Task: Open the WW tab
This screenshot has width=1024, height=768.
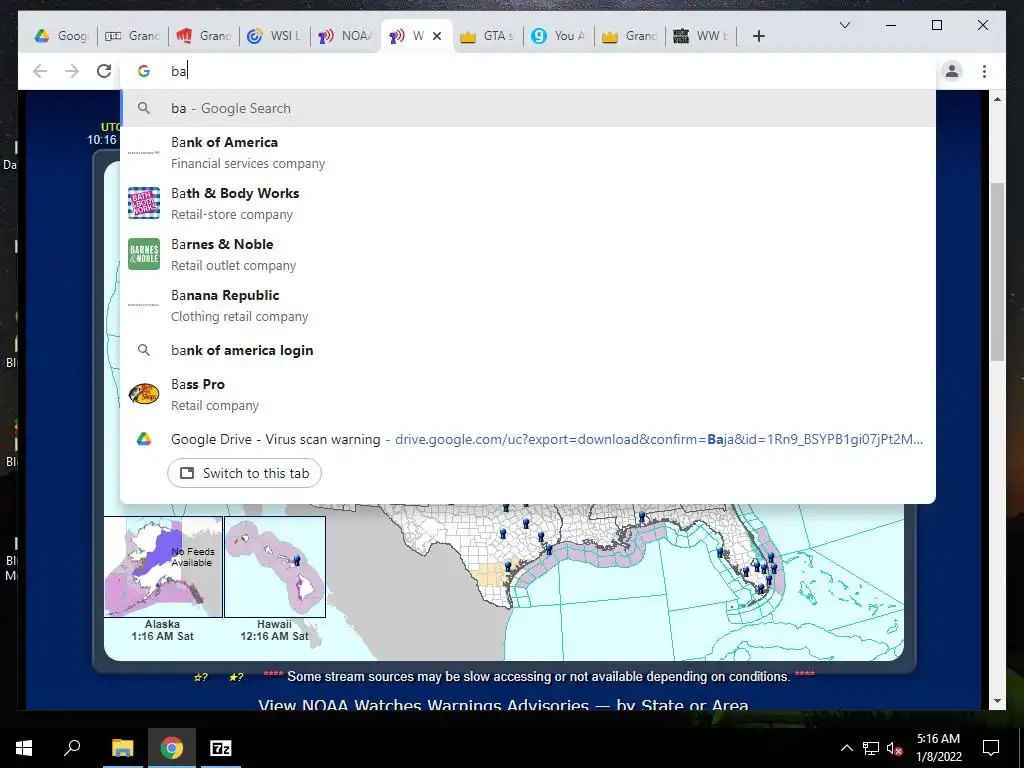Action: (x=701, y=36)
